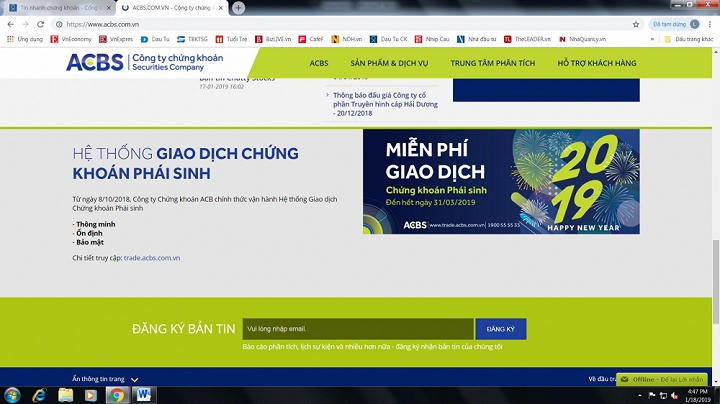Click the browser back arrow
Viewport: 720px width, 404px height.
pyautogui.click(x=10, y=24)
